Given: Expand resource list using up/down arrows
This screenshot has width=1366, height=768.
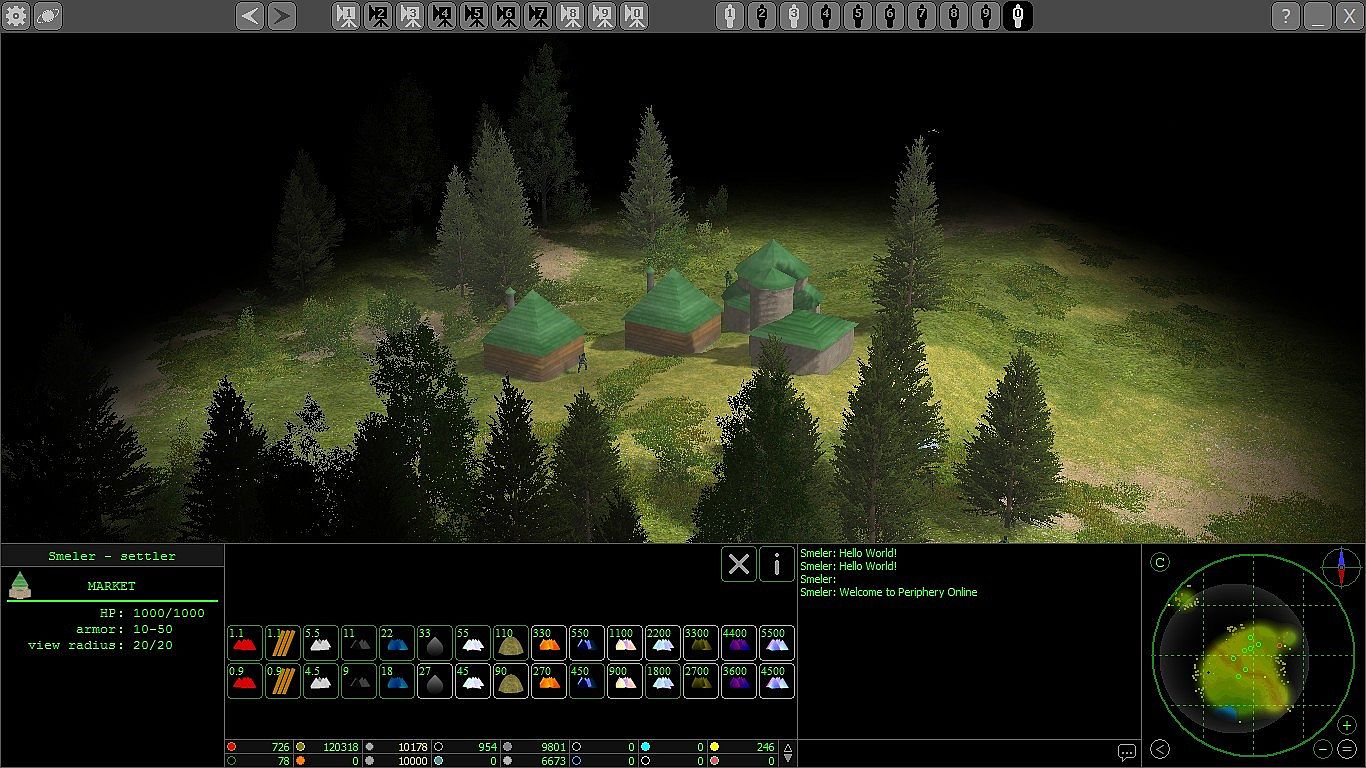Looking at the screenshot, I should point(787,753).
